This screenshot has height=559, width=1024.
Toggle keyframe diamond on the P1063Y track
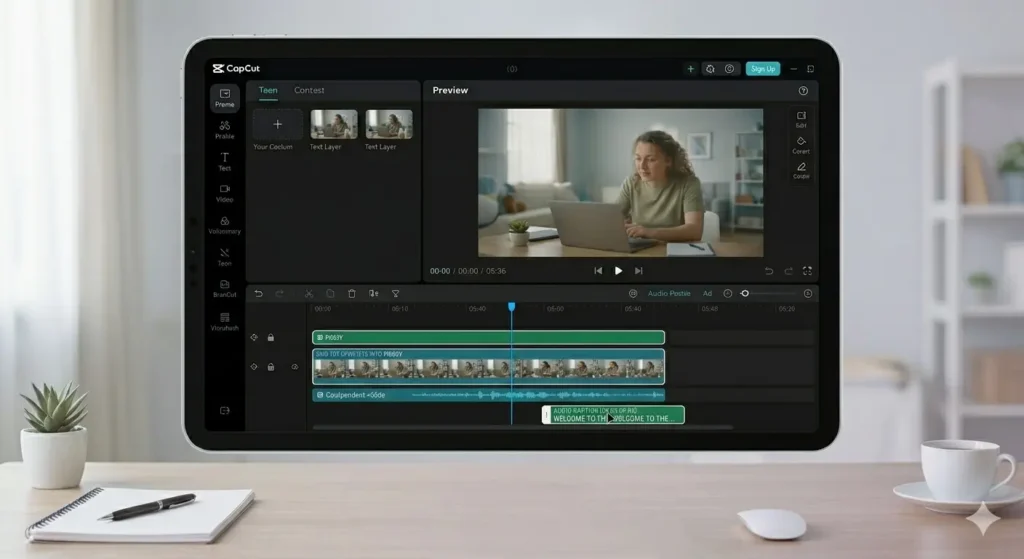pos(254,338)
